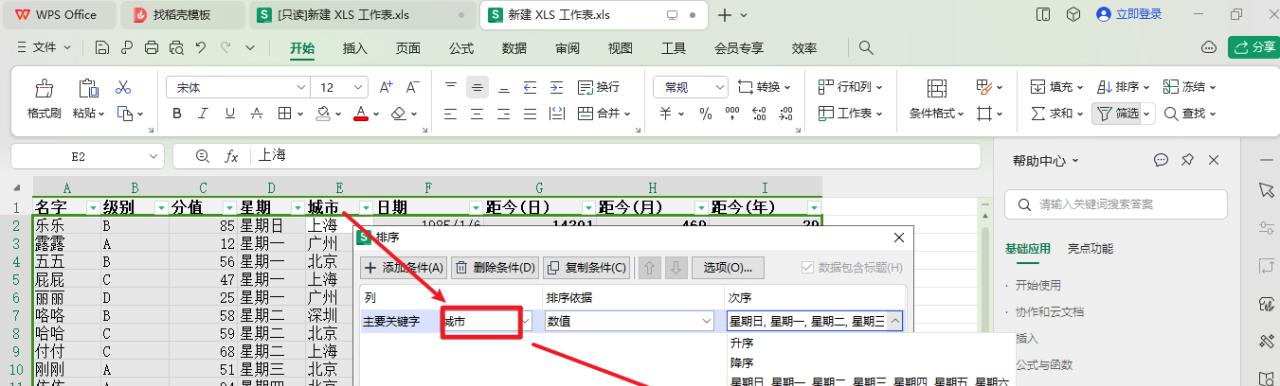Click the Percent style icon
This screenshot has height=386, width=1280.
(x=705, y=114)
